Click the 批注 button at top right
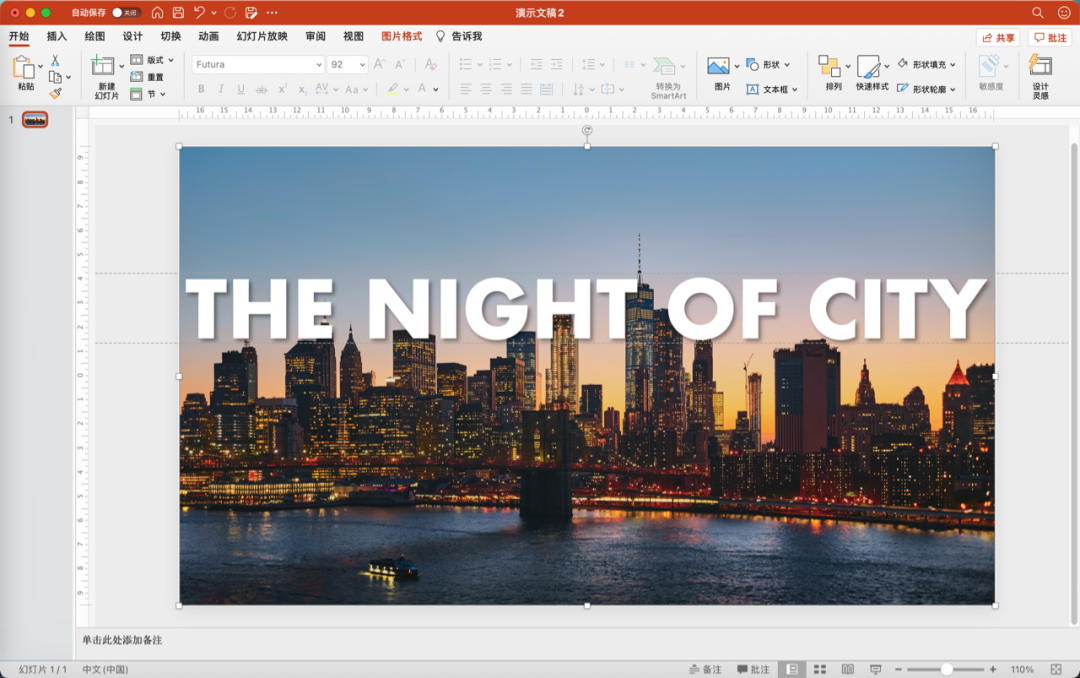The height and width of the screenshot is (678, 1080). 1050,38
